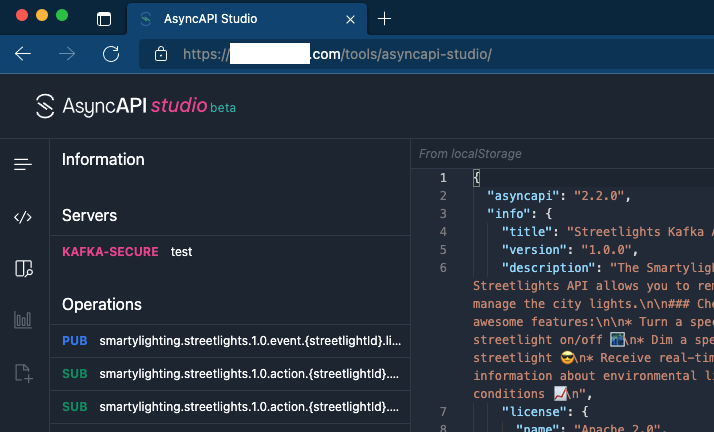Viewport: 714px width, 432px height.
Task: Go to the Servers section
Action: point(89,216)
